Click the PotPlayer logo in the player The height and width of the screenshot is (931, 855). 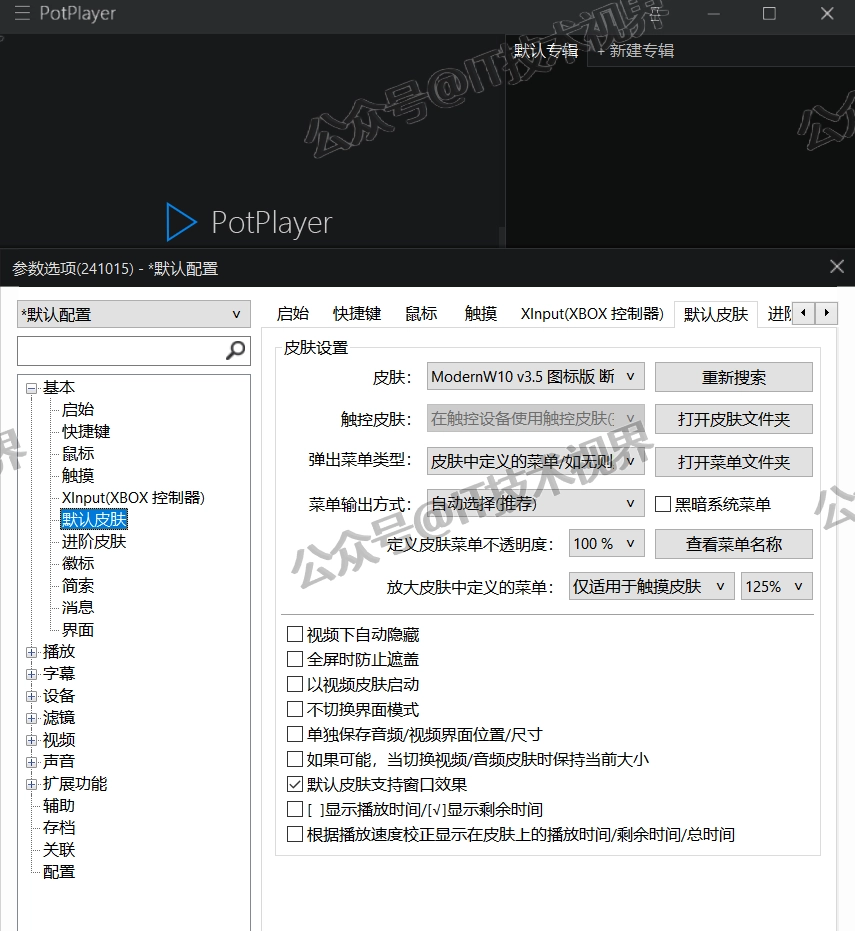[x=249, y=222]
